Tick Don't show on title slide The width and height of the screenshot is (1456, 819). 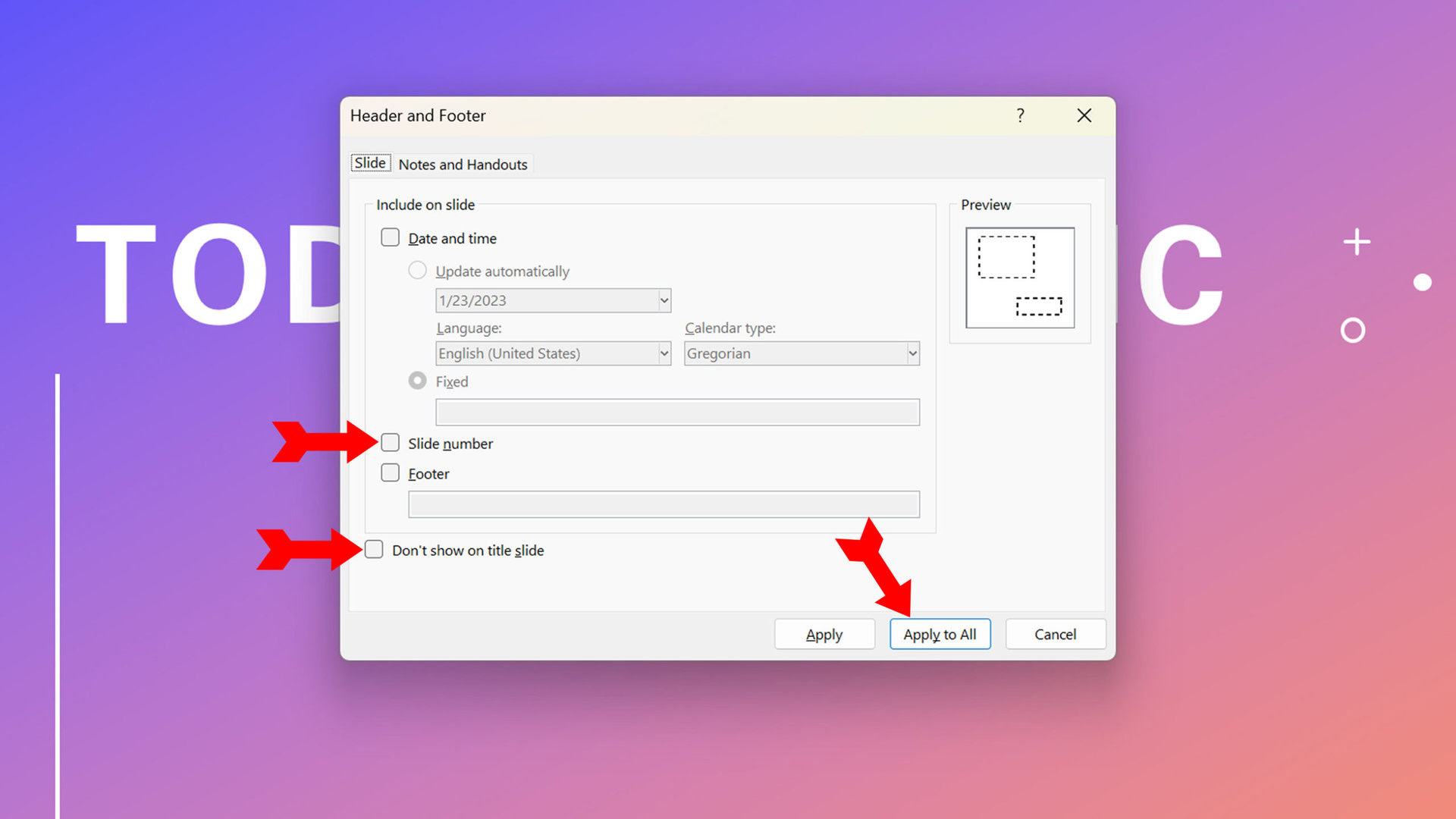click(374, 550)
